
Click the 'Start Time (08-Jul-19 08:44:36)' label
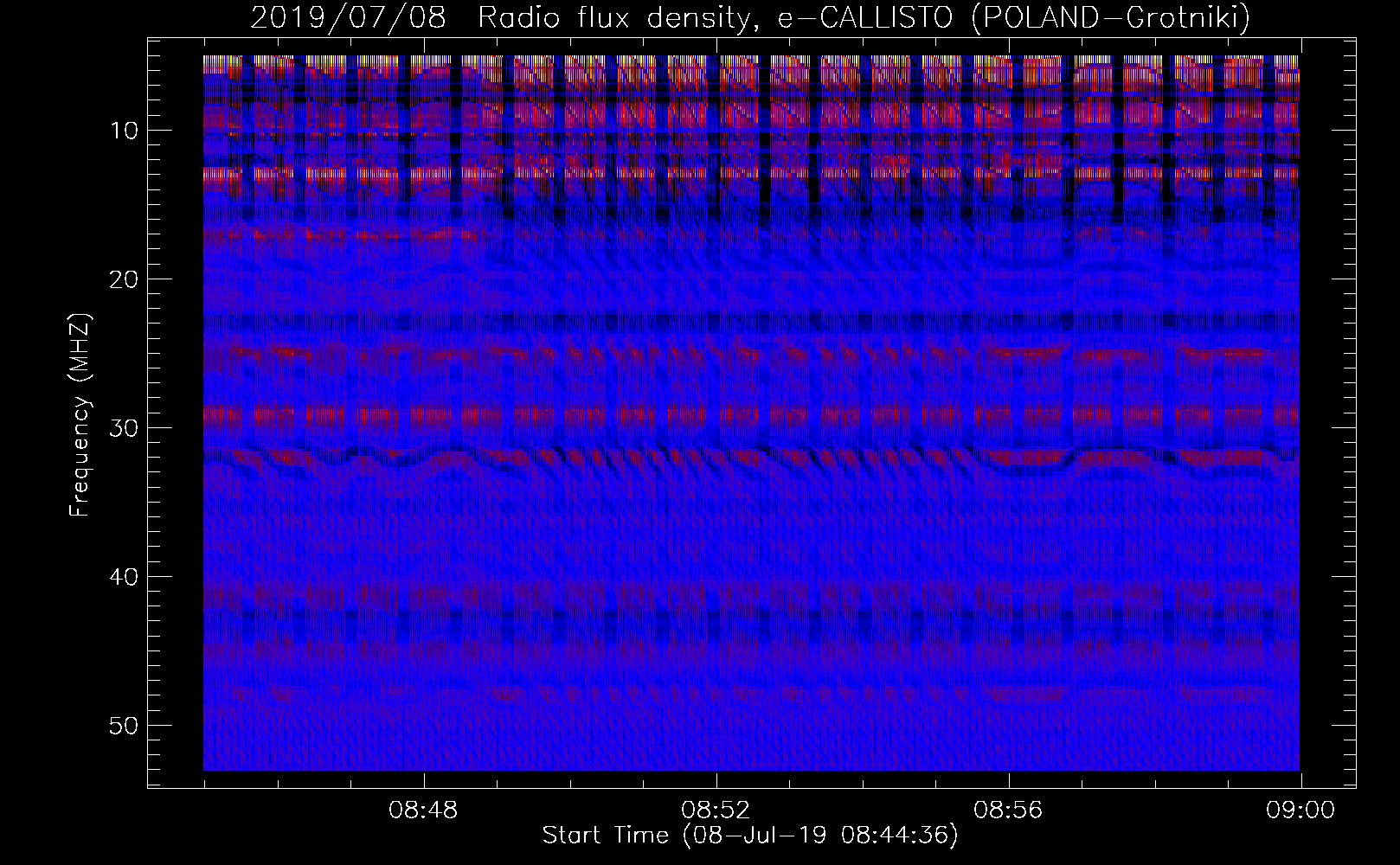750,836
